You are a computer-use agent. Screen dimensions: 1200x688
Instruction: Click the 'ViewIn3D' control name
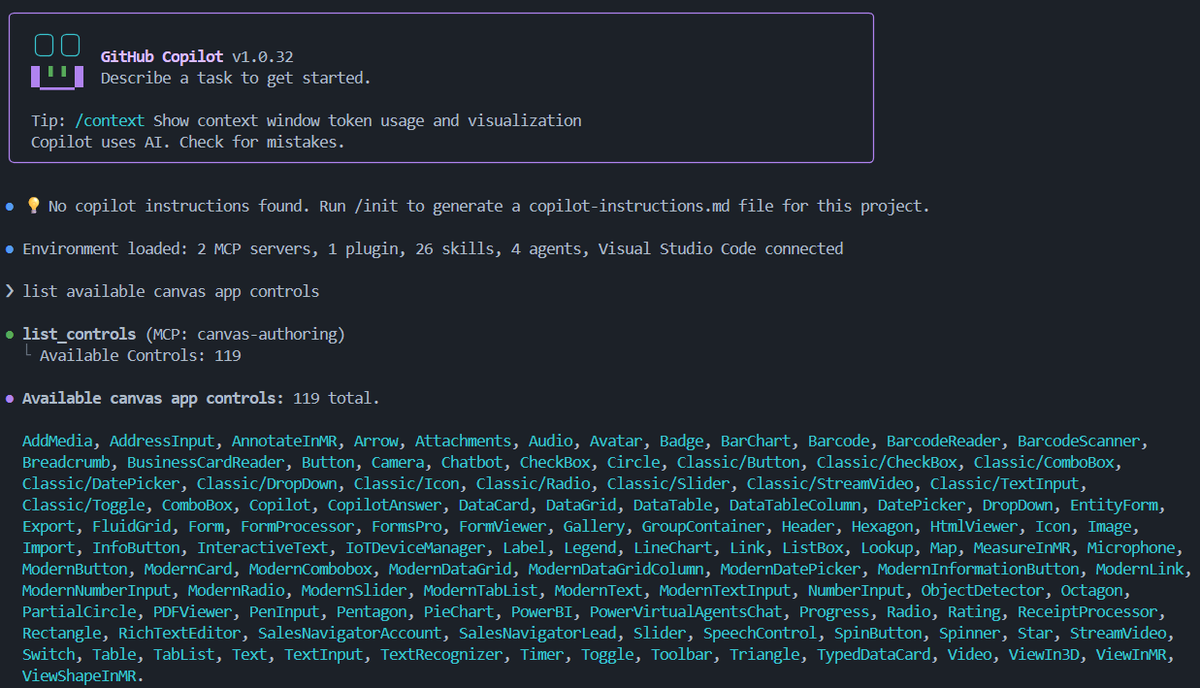[1044, 655]
